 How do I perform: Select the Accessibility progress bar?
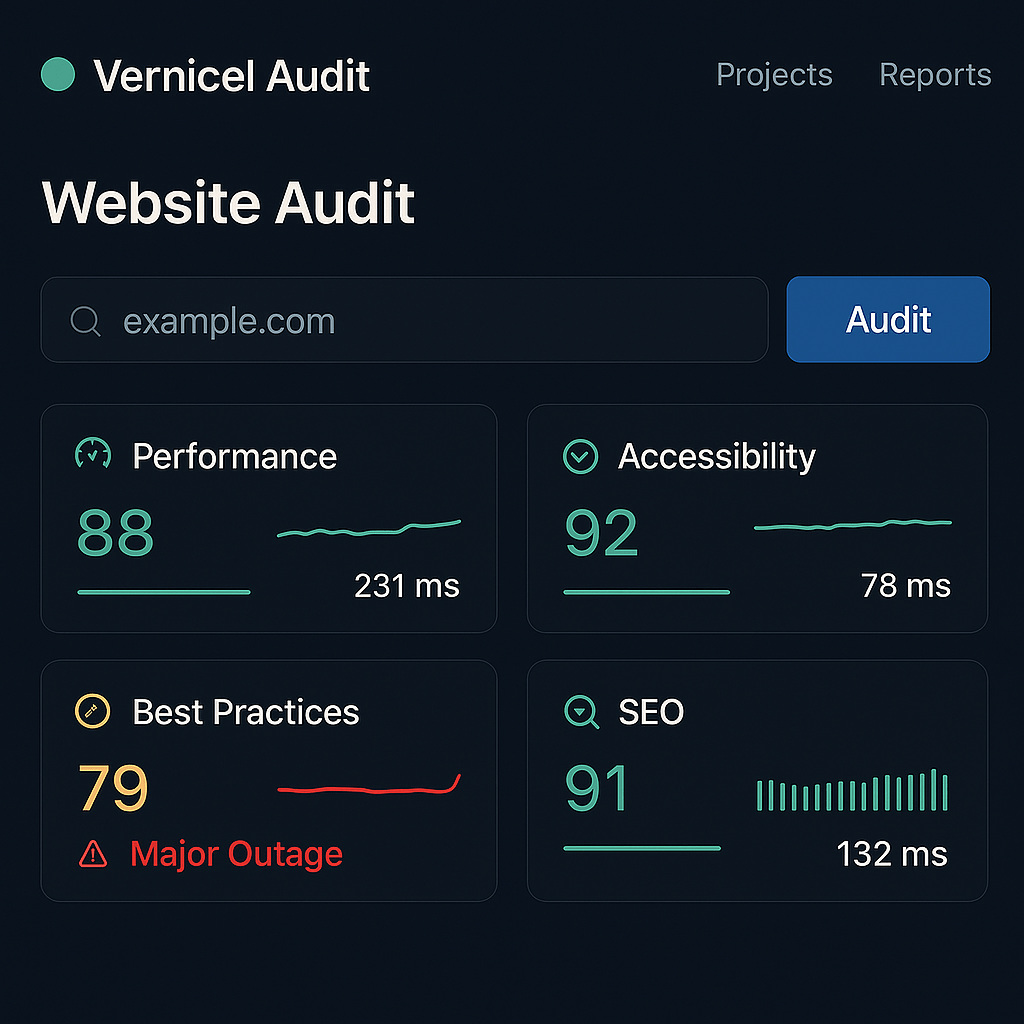646,592
